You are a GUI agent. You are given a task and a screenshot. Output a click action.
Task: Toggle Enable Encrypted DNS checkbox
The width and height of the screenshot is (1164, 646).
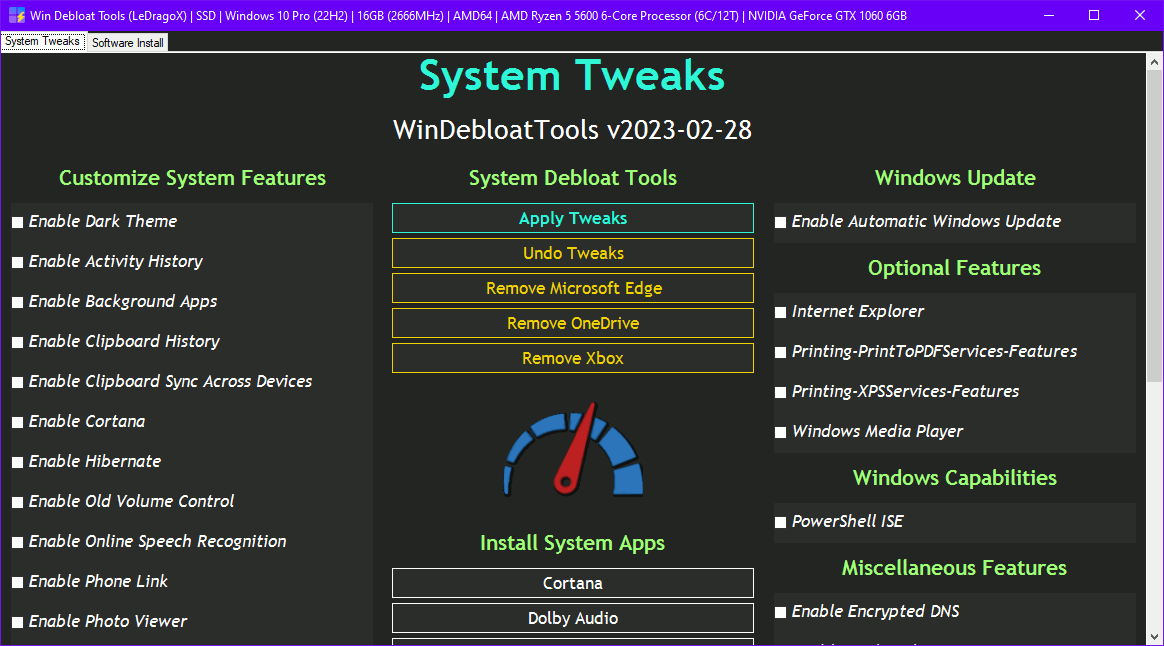[781, 613]
